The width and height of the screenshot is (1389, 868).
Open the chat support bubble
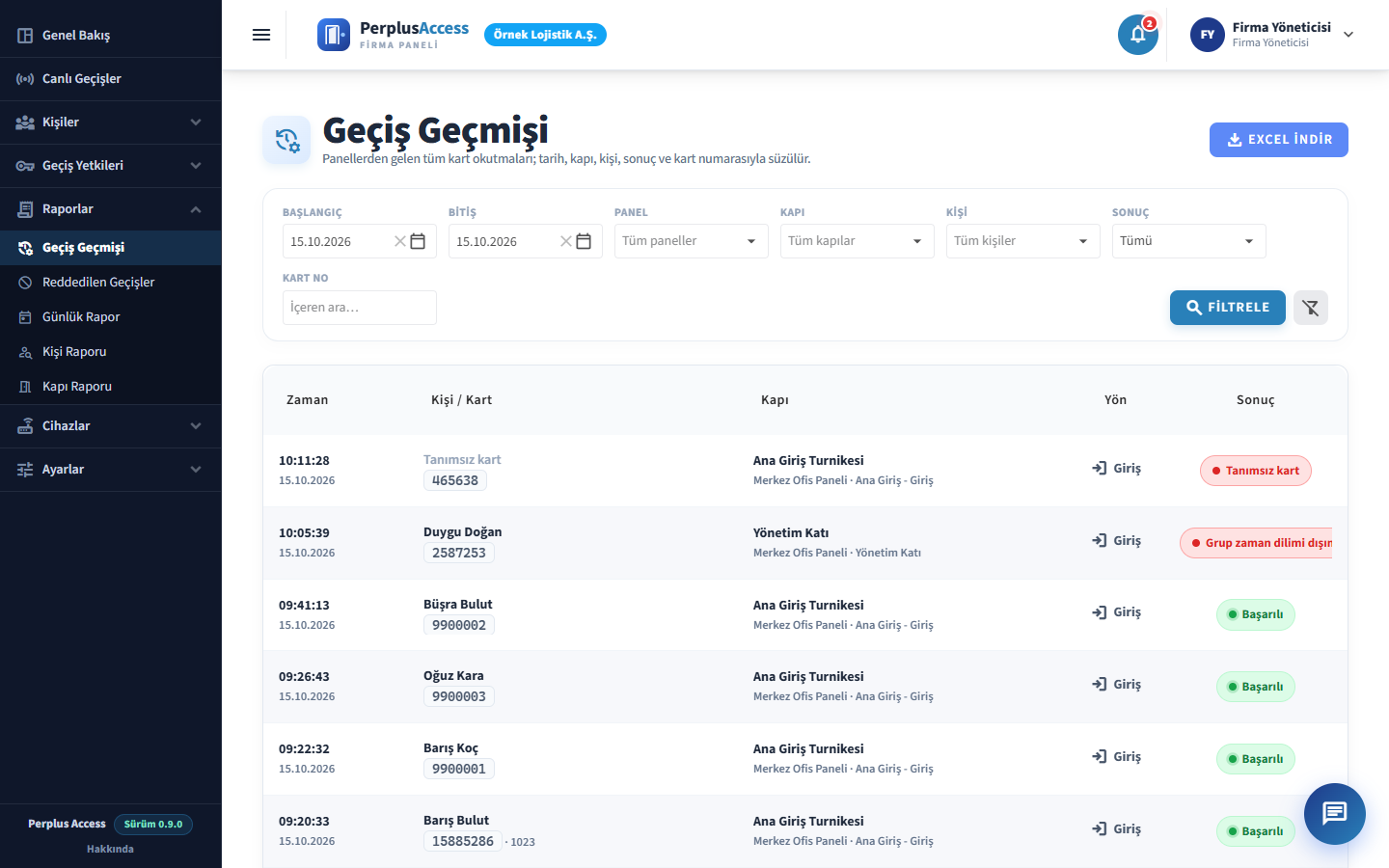(1335, 814)
